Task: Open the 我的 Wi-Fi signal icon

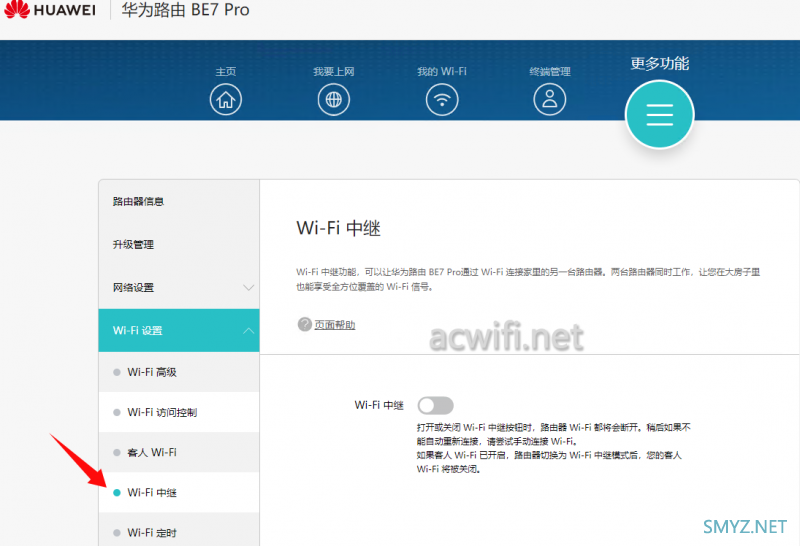Action: 442,100
